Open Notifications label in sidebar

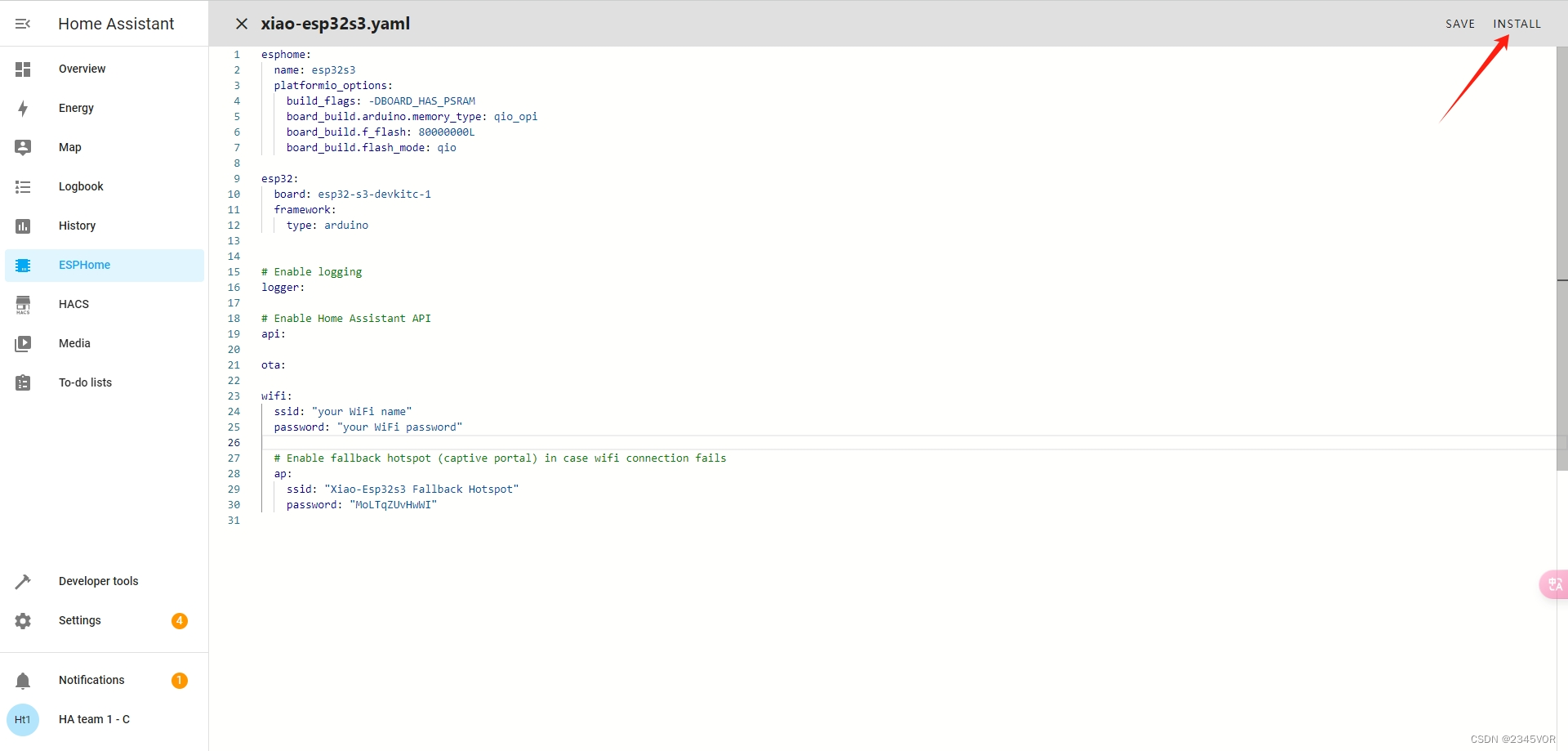pos(91,681)
